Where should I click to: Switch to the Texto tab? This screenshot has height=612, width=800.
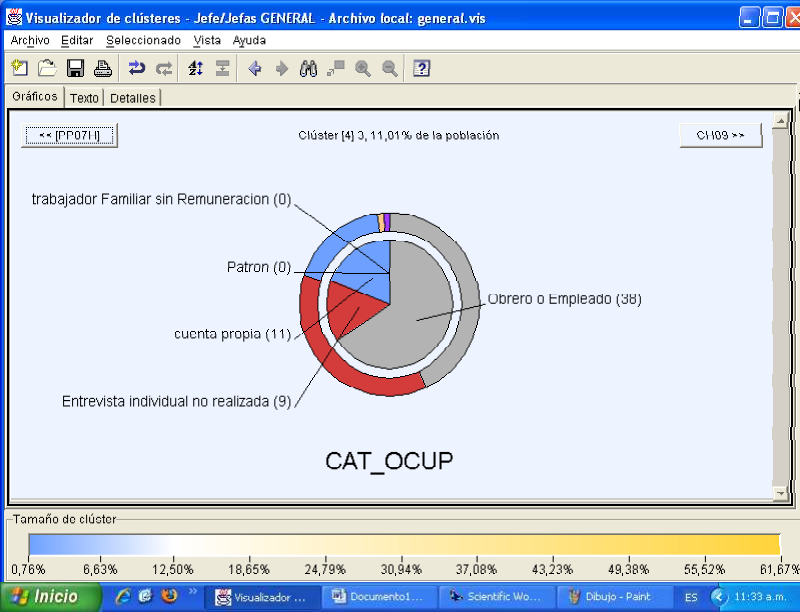click(x=84, y=98)
